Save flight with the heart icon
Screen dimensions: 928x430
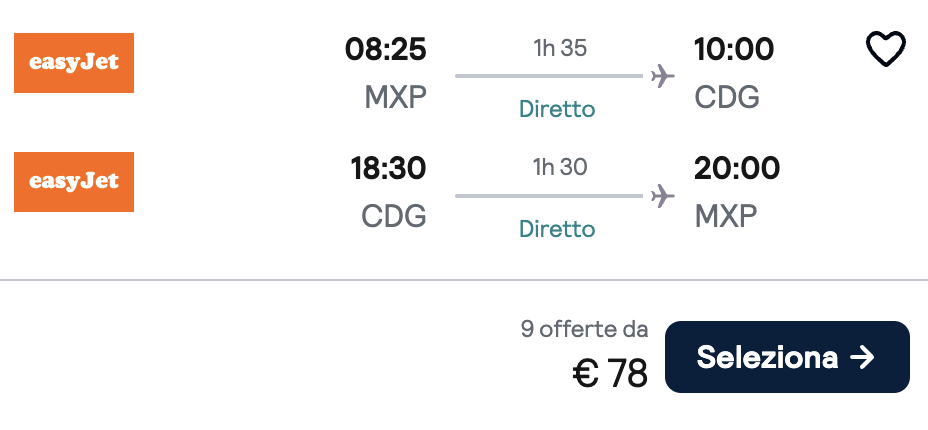click(885, 49)
